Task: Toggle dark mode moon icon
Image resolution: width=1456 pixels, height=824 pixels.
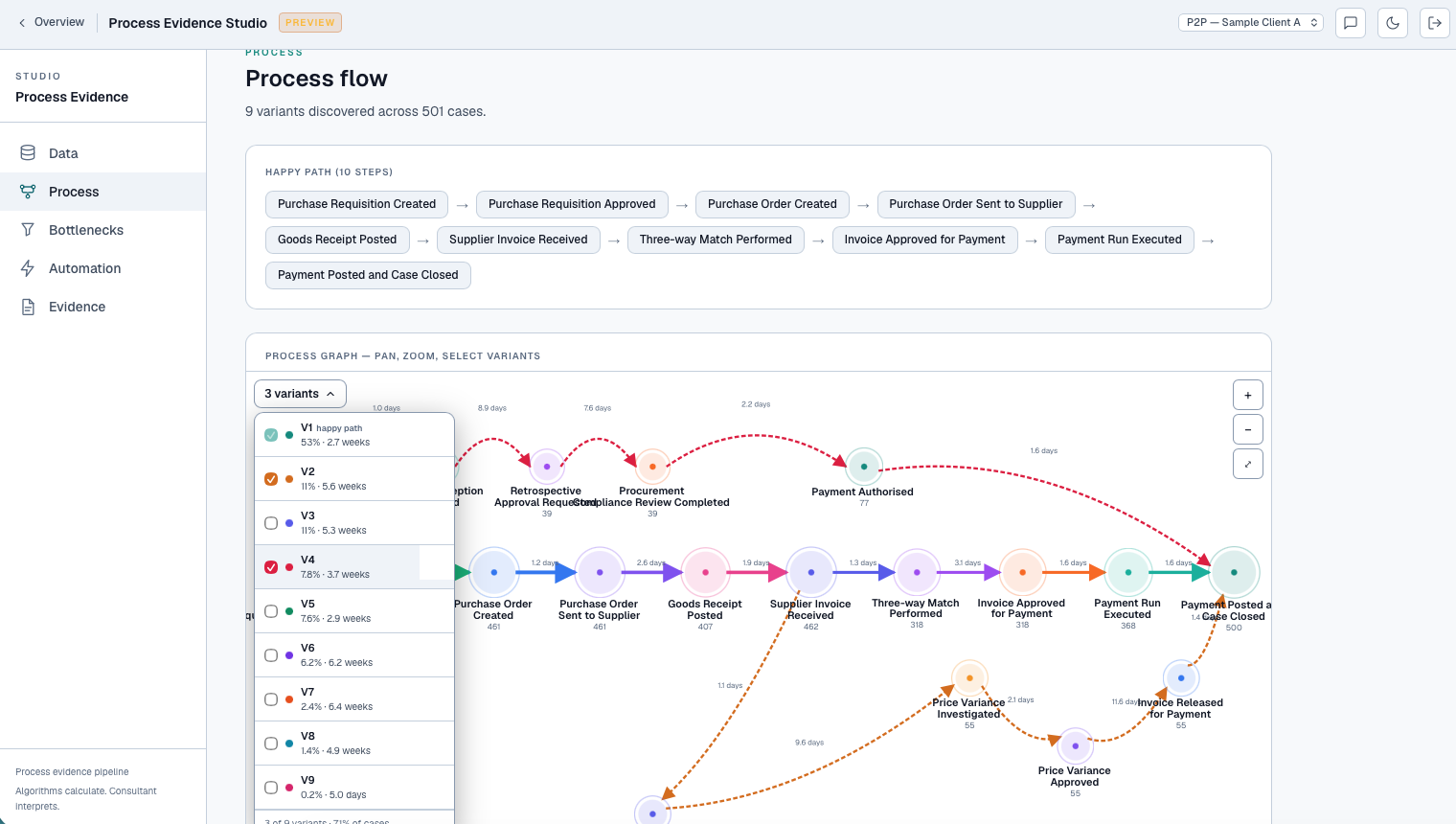Action: point(1393,23)
